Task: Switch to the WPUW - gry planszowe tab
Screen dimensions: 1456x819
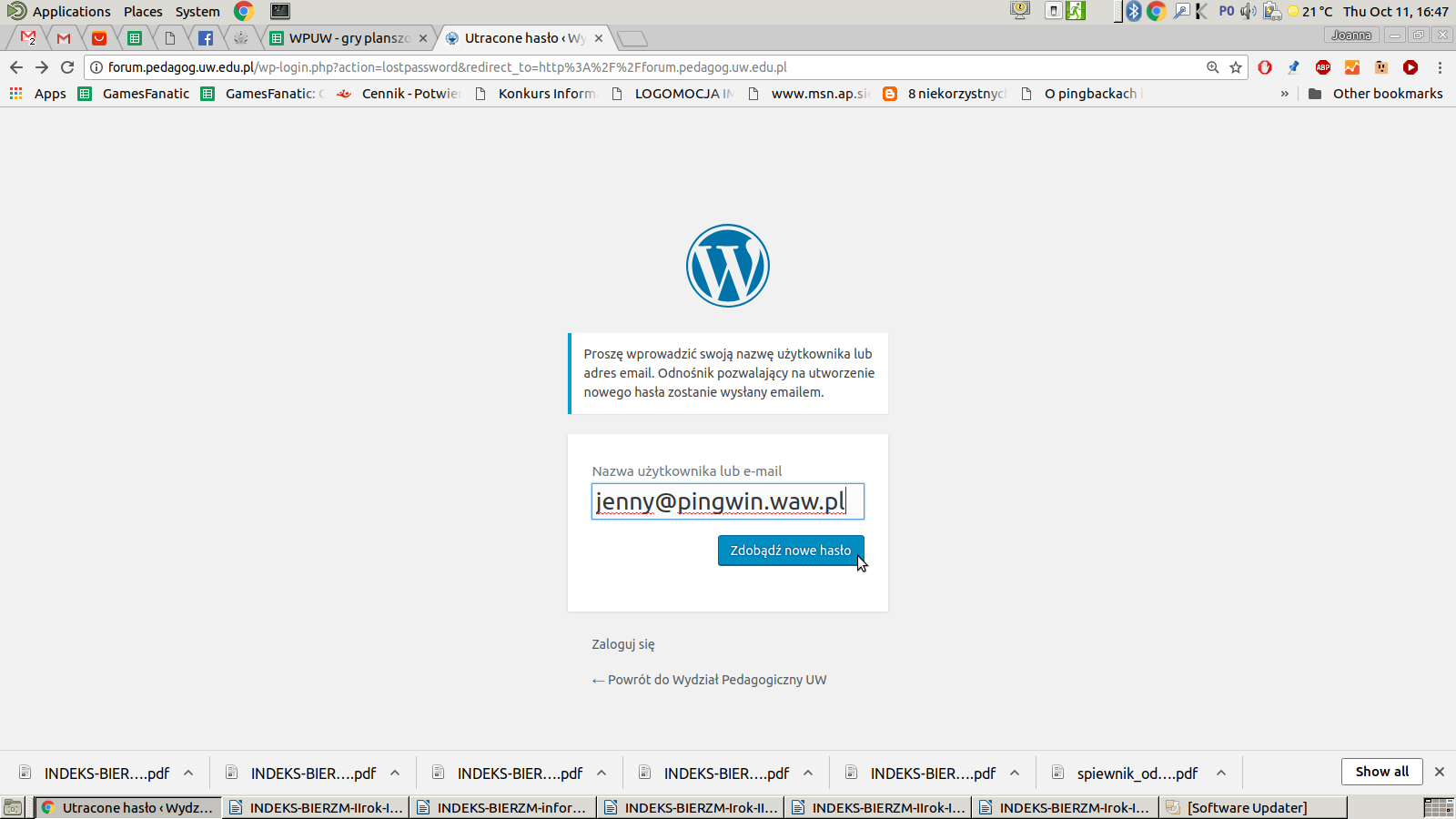Action: coord(349,38)
